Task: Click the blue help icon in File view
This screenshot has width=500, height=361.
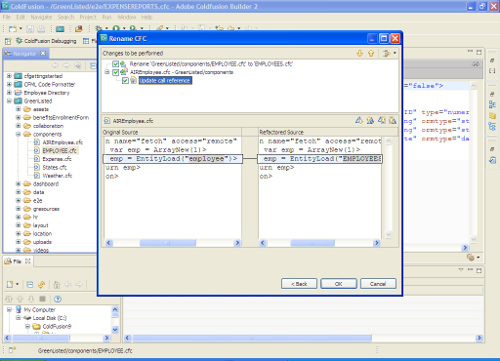Action: [58, 299]
